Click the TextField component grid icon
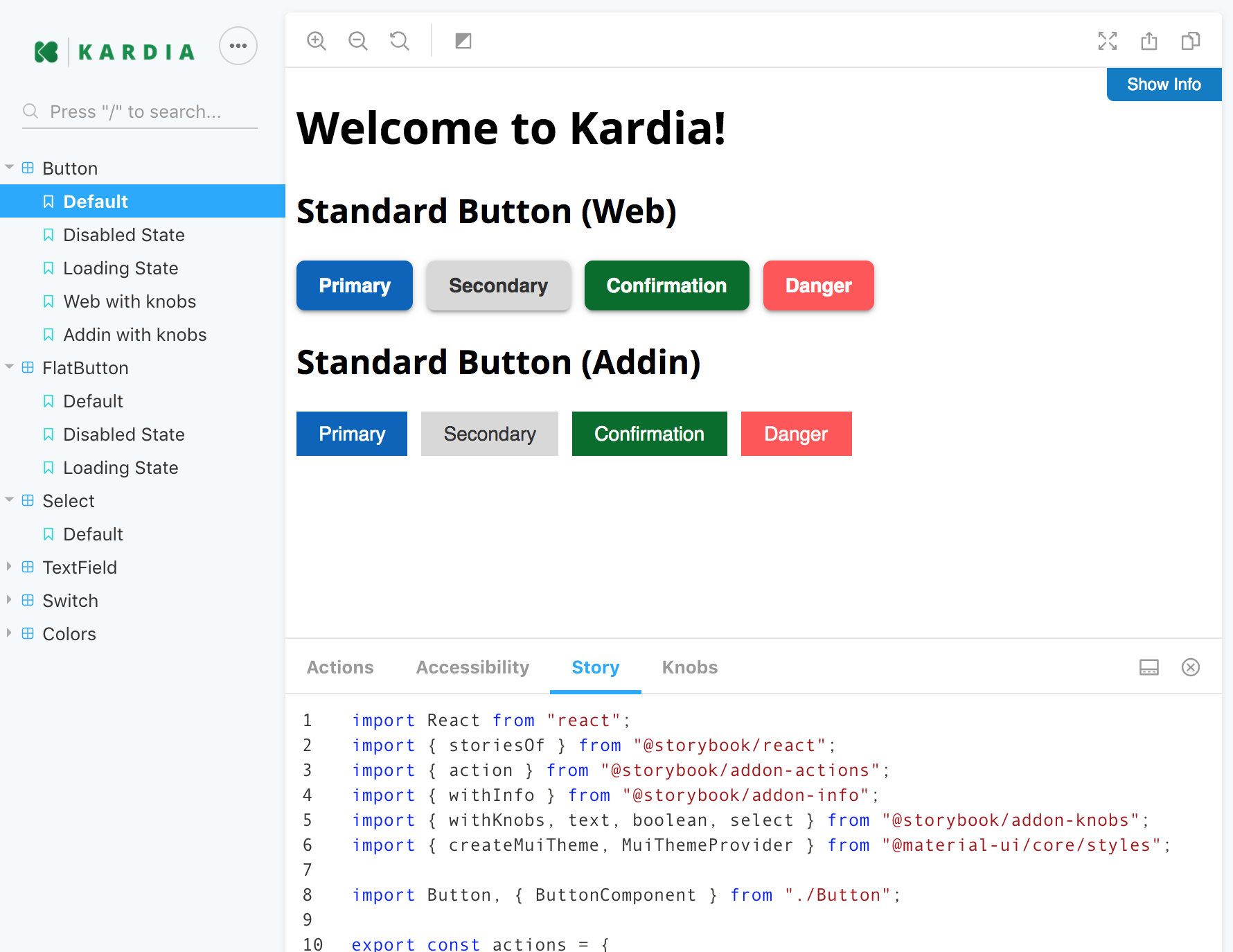The height and width of the screenshot is (952, 1233). (x=28, y=567)
